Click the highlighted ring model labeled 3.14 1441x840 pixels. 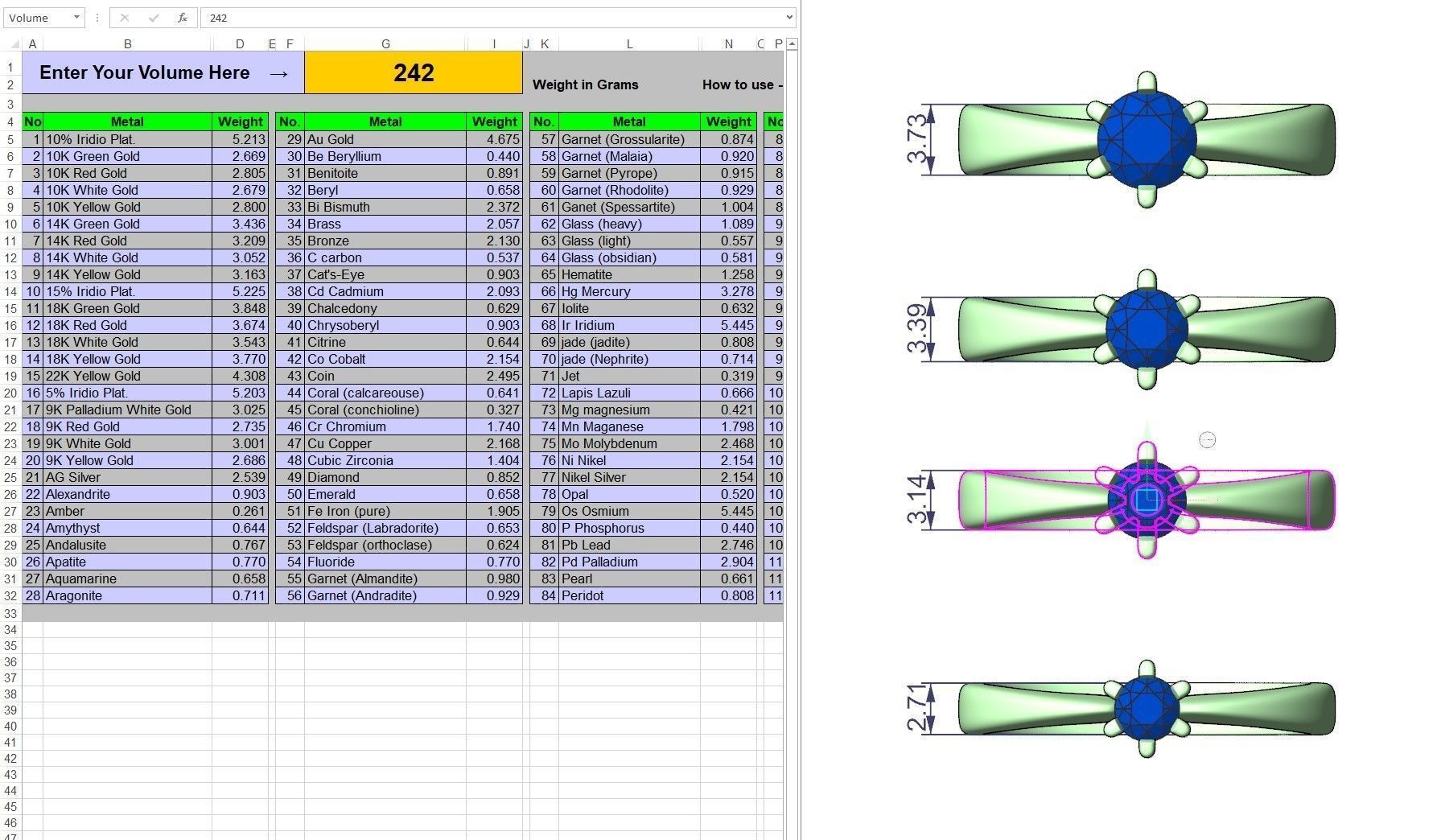click(x=1147, y=500)
